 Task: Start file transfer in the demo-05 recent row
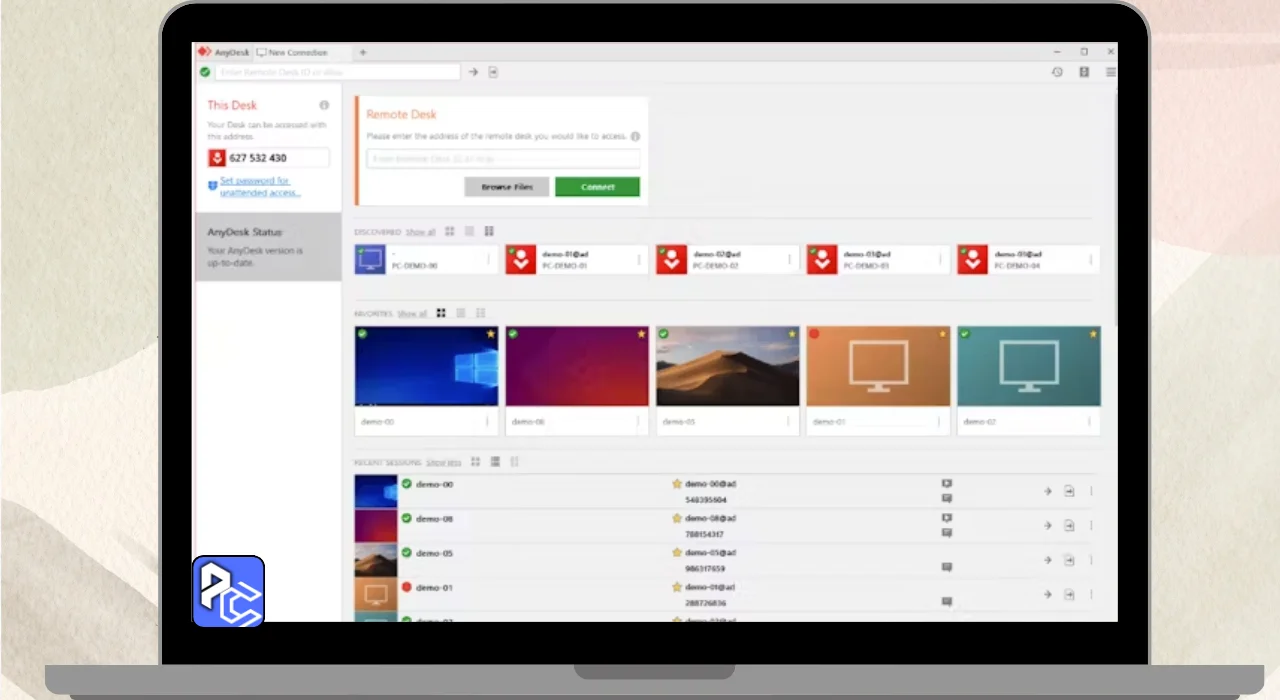click(1069, 560)
